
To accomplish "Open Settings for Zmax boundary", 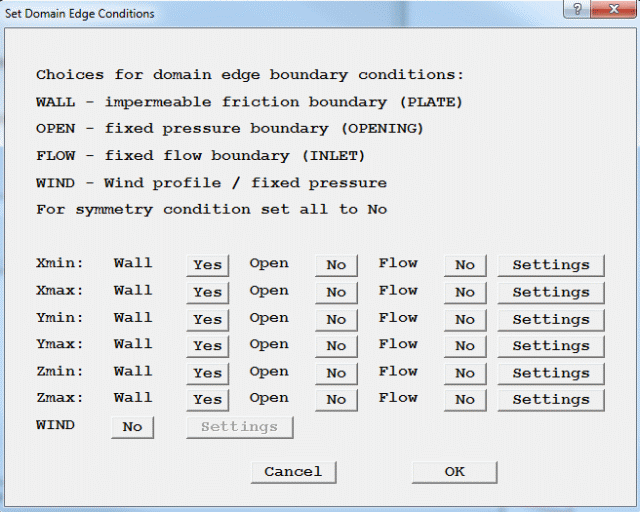I will (x=551, y=399).
